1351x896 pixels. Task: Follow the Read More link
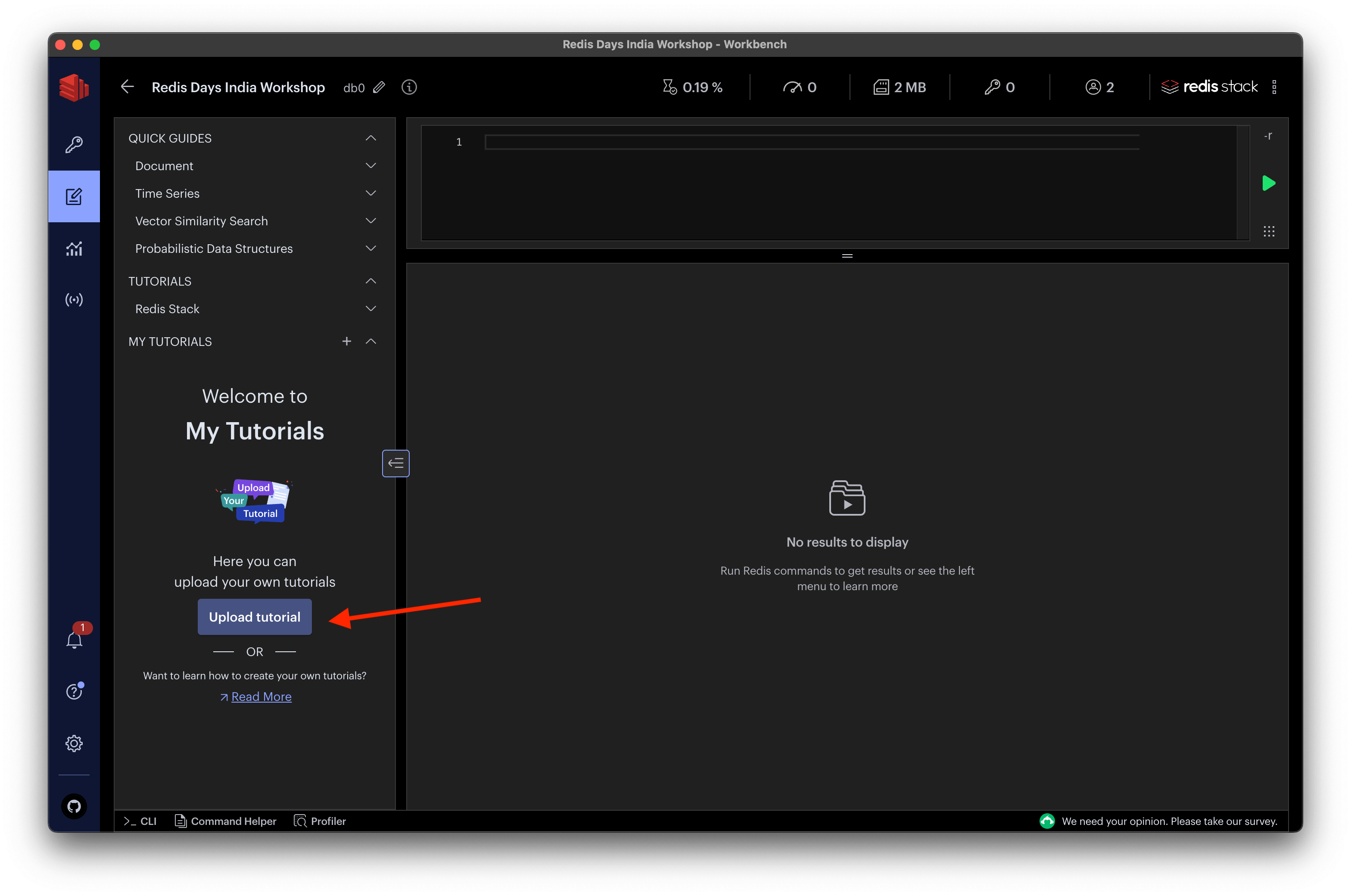(261, 697)
